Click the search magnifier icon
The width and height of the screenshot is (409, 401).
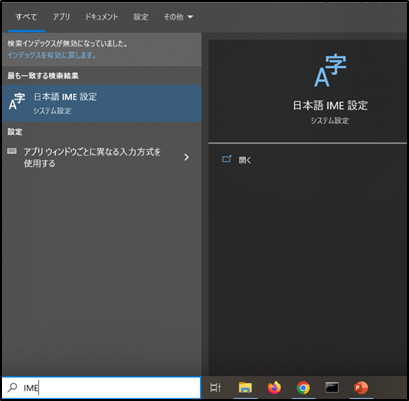coord(12,388)
